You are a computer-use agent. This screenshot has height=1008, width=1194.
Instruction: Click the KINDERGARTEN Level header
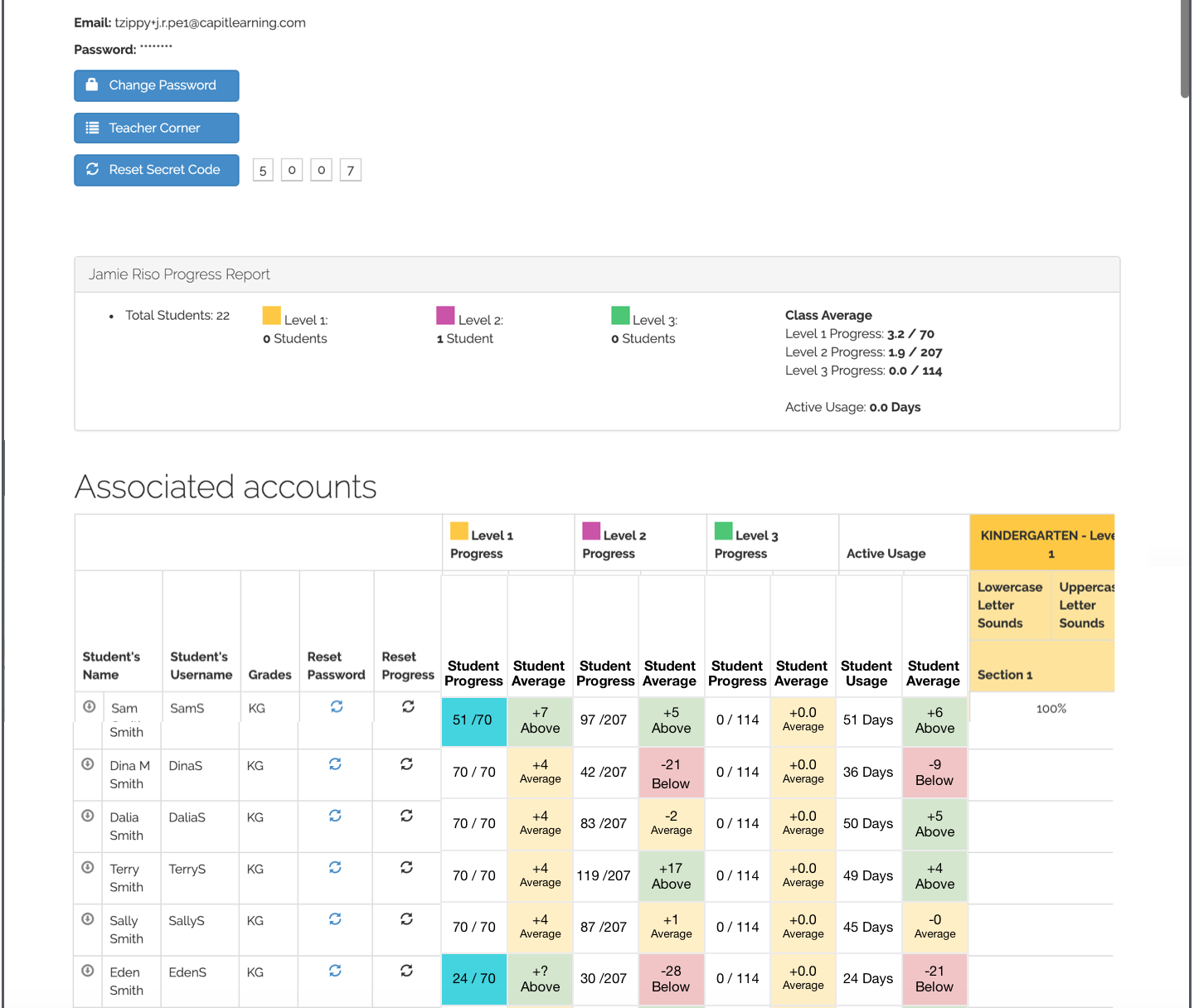coord(1042,544)
